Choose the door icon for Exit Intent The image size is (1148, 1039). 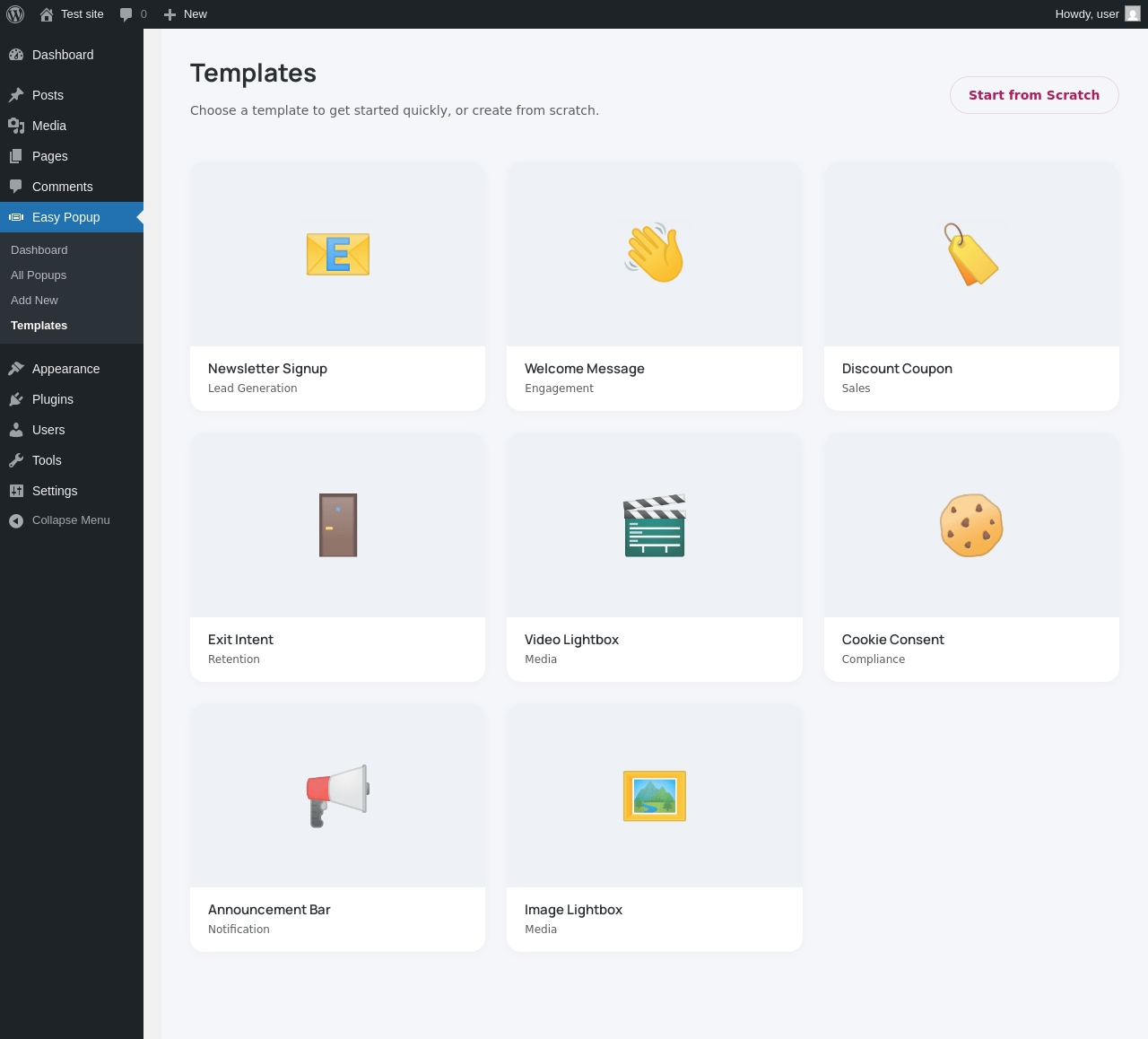click(x=338, y=525)
